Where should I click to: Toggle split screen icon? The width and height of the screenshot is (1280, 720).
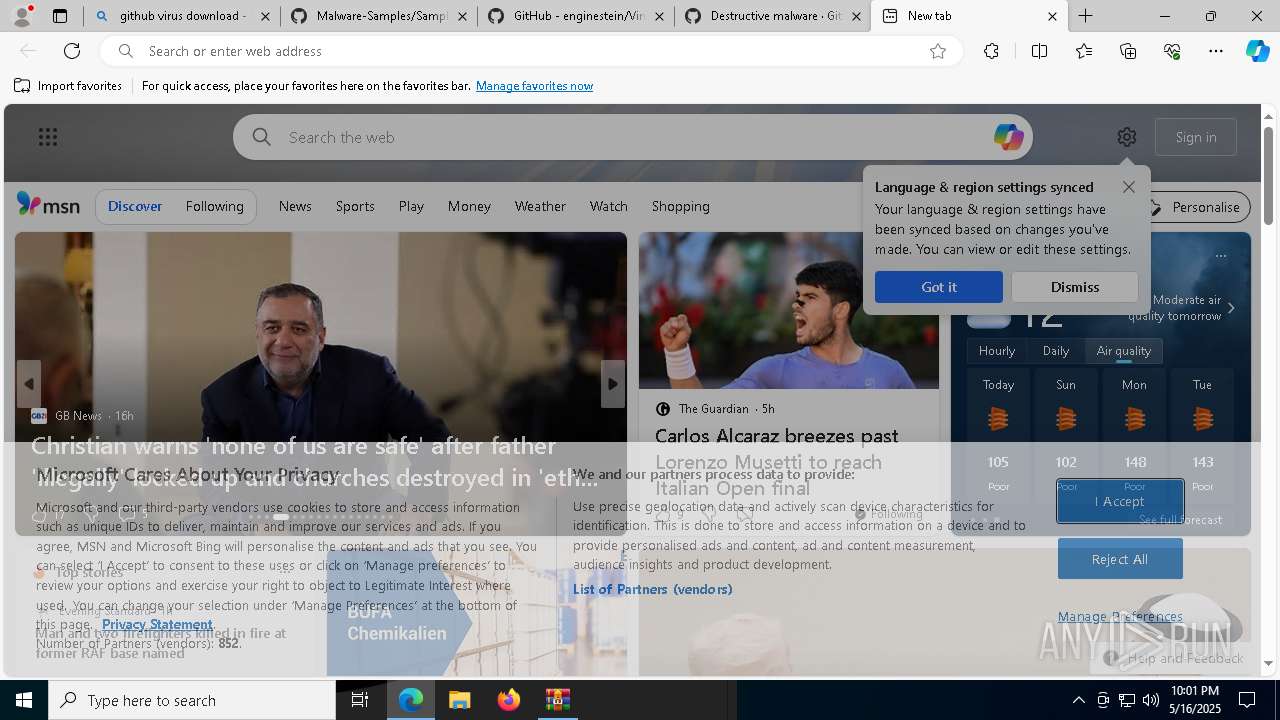pyautogui.click(x=1039, y=51)
